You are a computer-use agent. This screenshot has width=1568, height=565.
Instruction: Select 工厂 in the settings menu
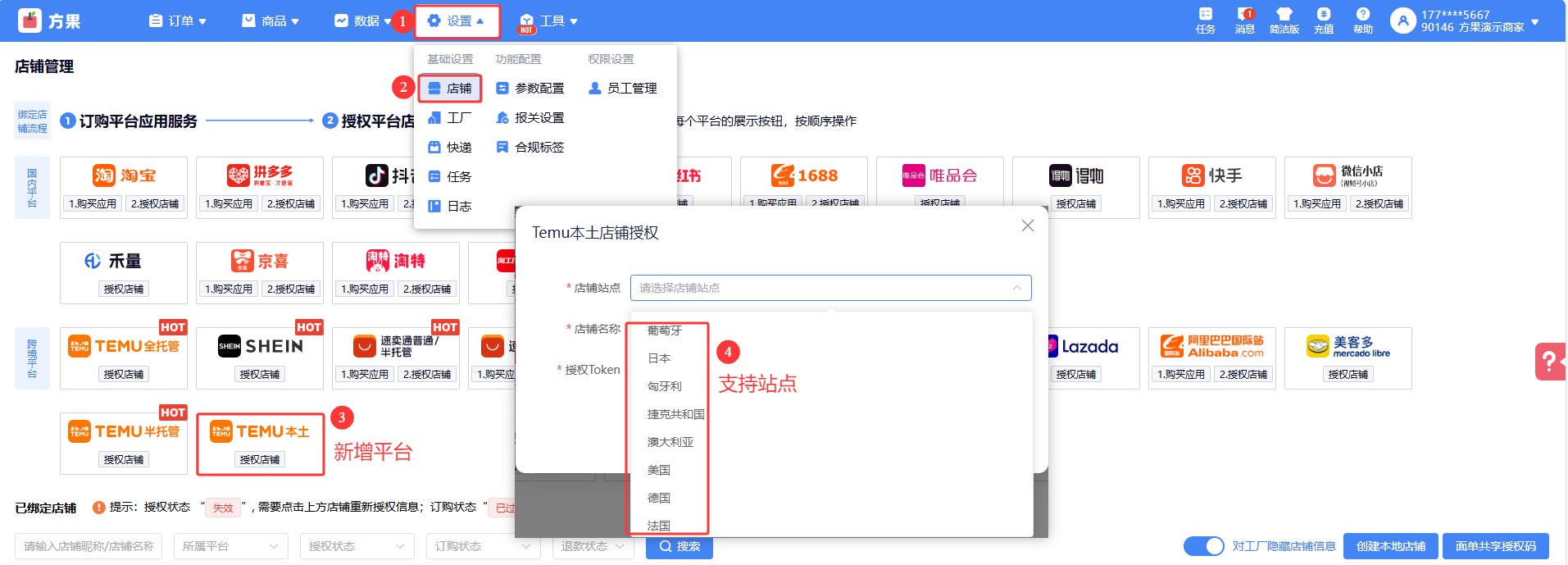(x=450, y=118)
